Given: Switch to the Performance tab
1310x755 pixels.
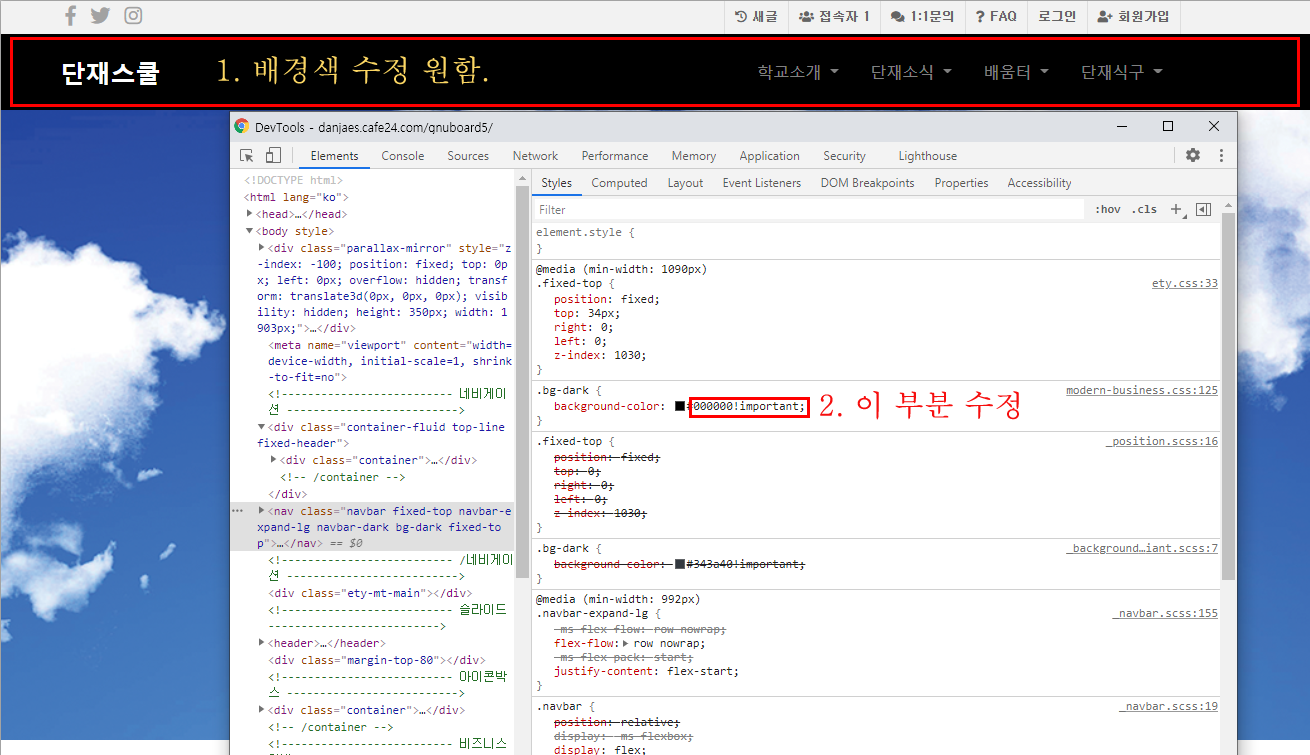Looking at the screenshot, I should (x=615, y=156).
